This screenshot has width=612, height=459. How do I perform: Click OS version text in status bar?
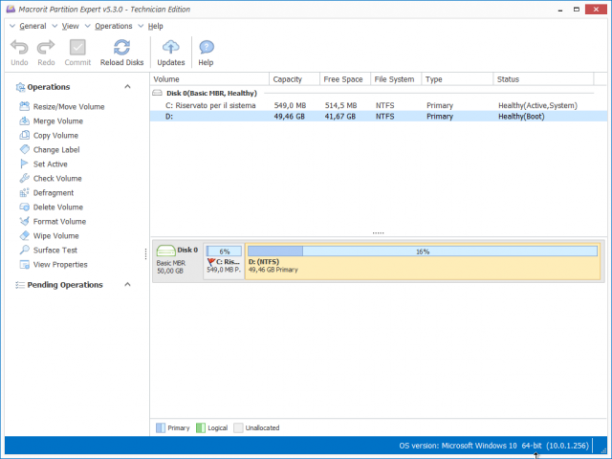pyautogui.click(x=494, y=446)
